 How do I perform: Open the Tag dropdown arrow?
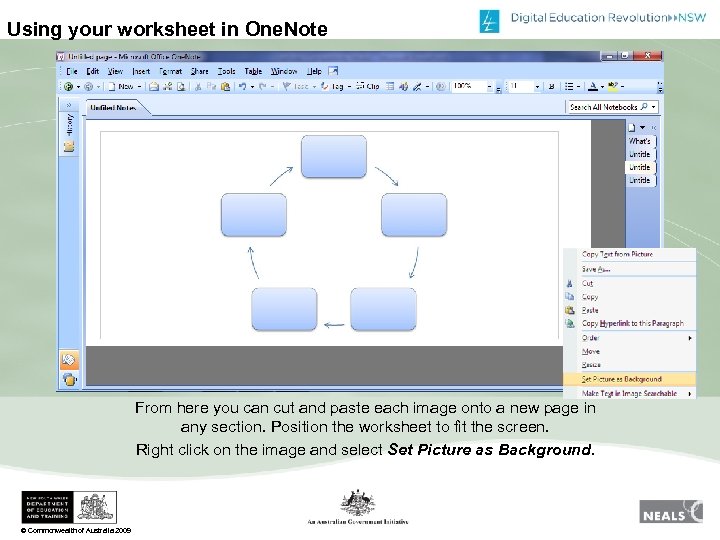click(349, 86)
